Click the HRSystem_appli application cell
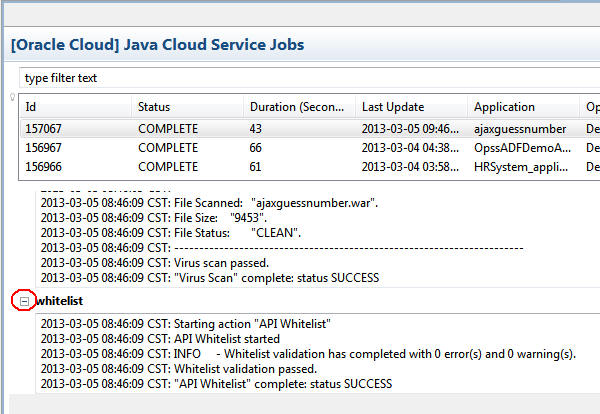 pyautogui.click(x=520, y=165)
